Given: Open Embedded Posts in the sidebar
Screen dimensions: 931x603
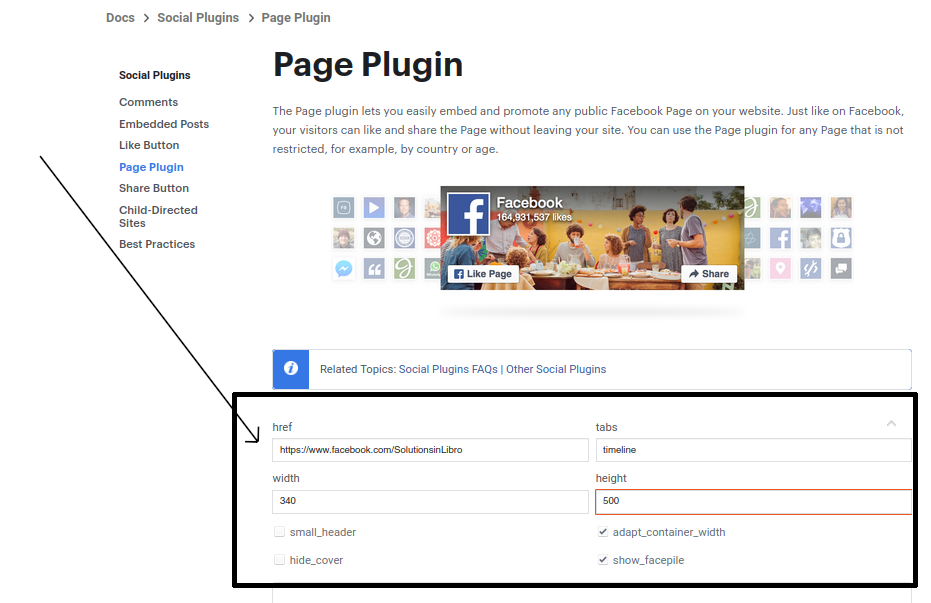Looking at the screenshot, I should click(x=164, y=124).
